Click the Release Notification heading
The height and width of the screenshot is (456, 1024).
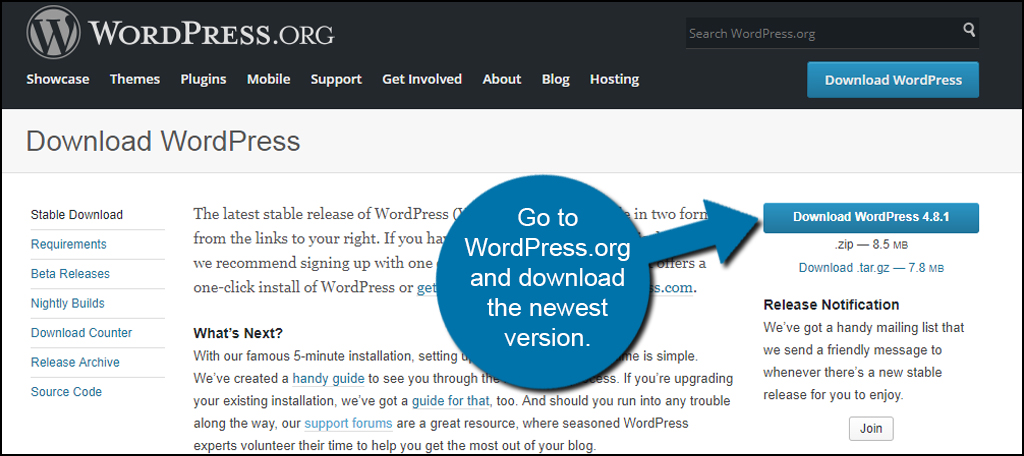(x=831, y=304)
